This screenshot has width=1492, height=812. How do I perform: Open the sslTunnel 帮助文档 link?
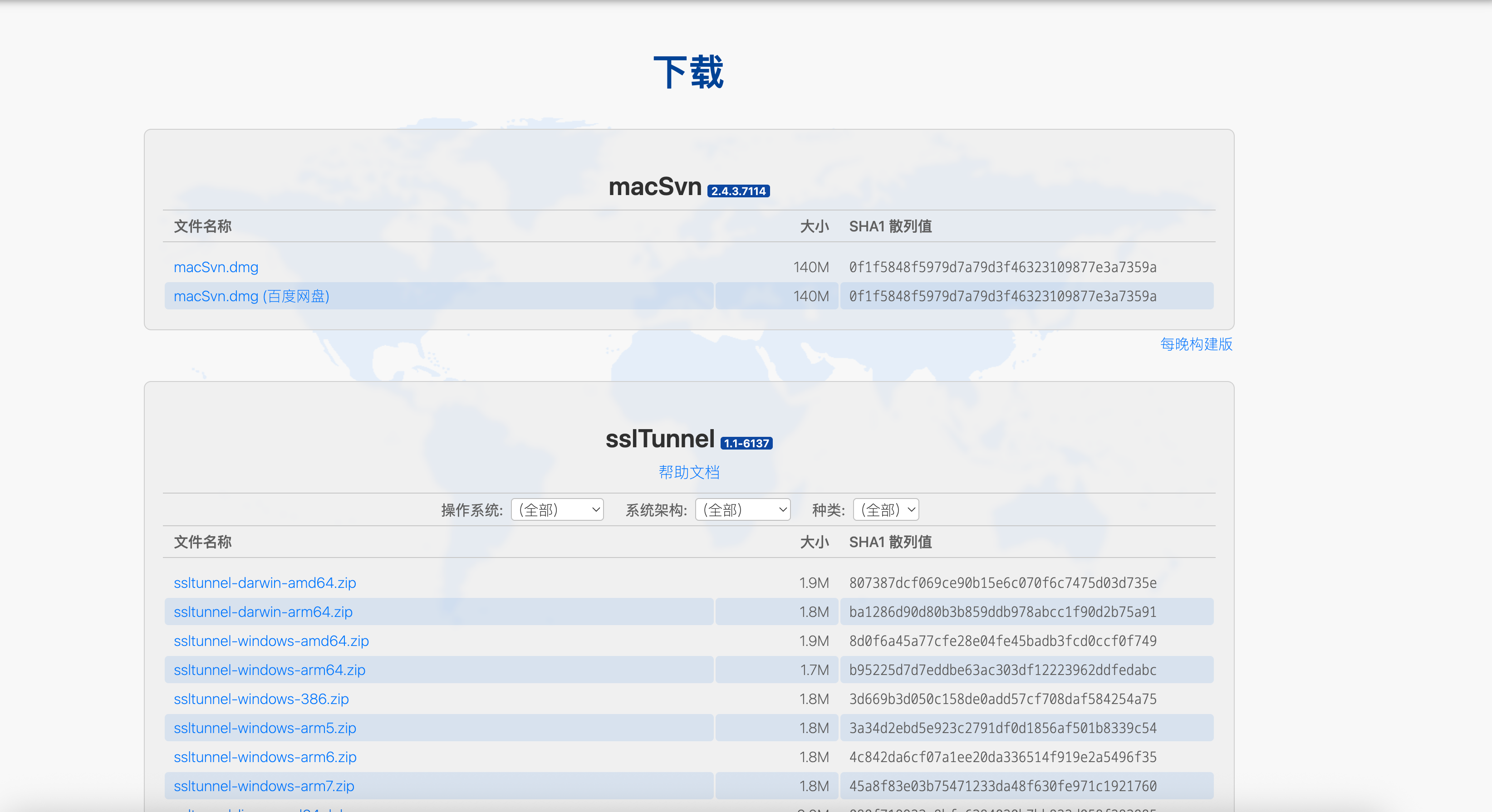[x=689, y=472]
